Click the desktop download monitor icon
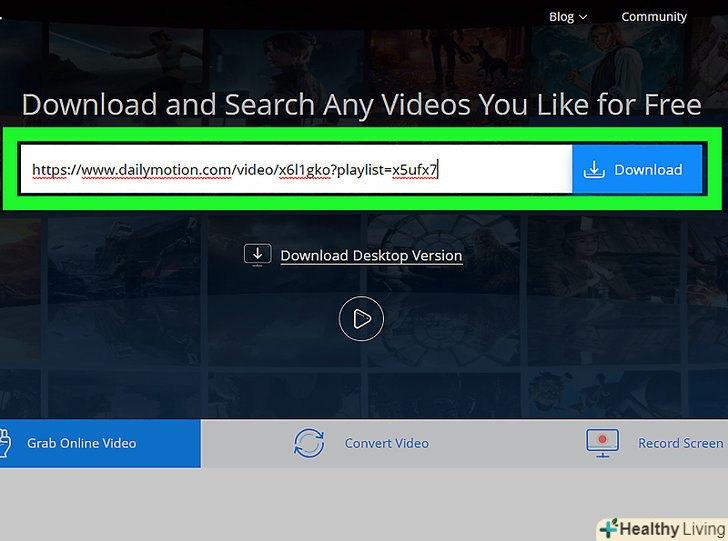 click(x=258, y=255)
